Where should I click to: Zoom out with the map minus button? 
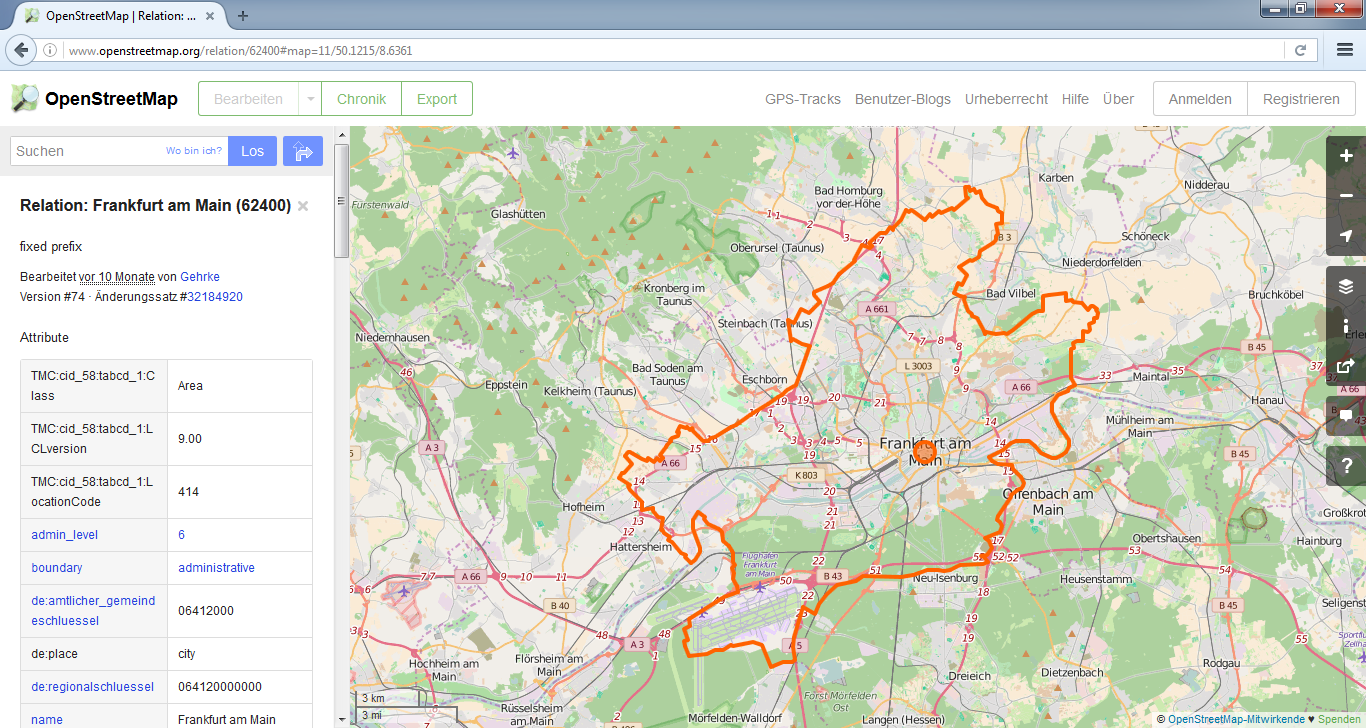(x=1346, y=196)
